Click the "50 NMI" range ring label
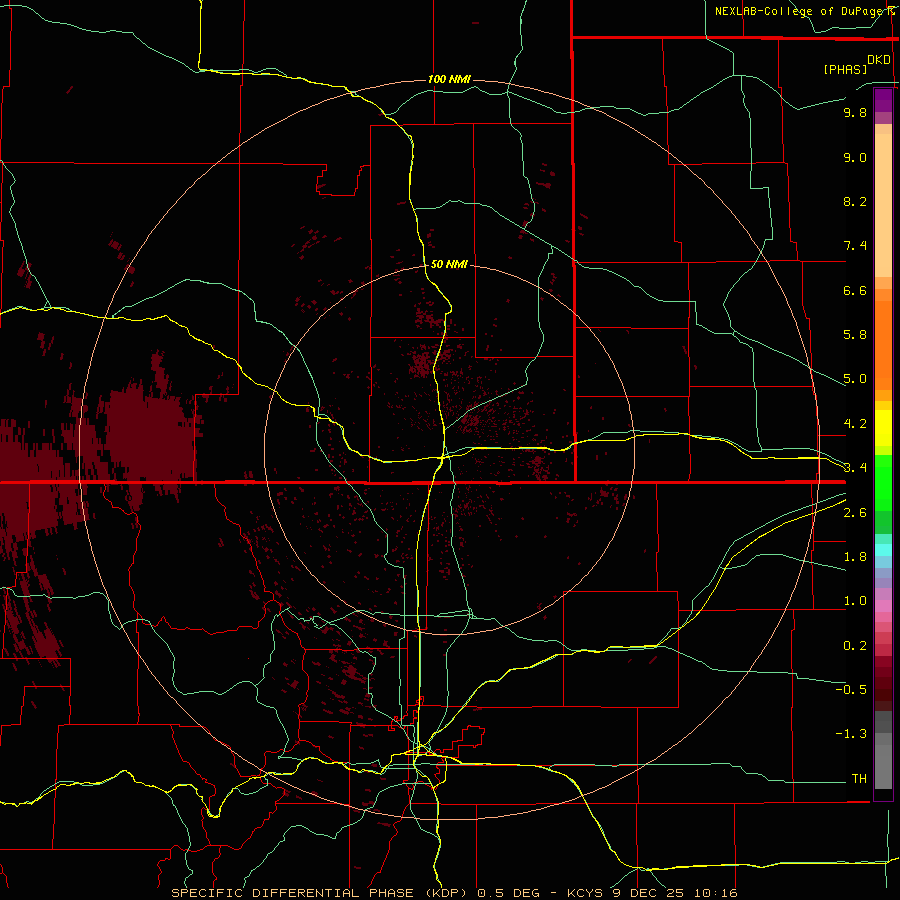 449,264
